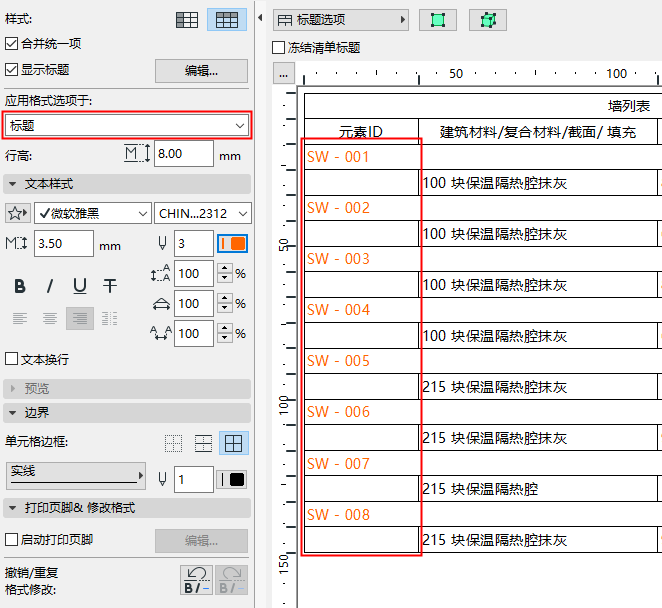Click the green dotted selection icon

(x=488, y=20)
